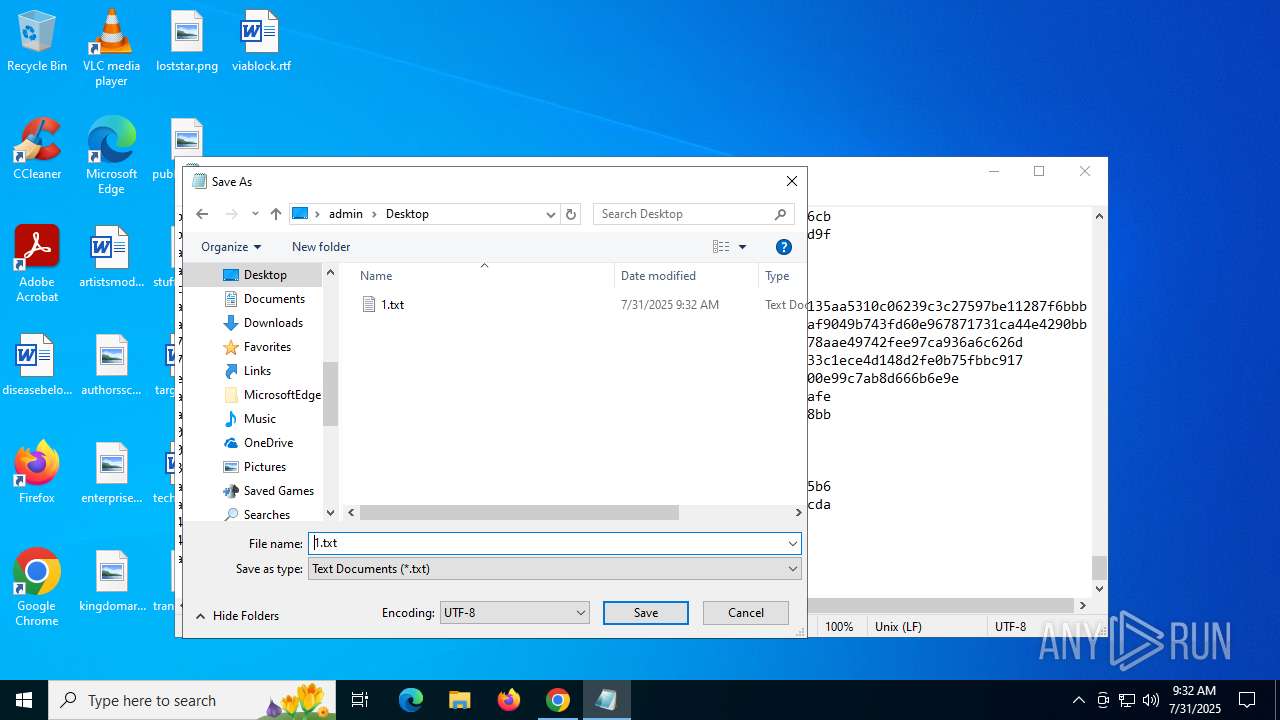Refresh the Desktop folder listing

tap(571, 214)
